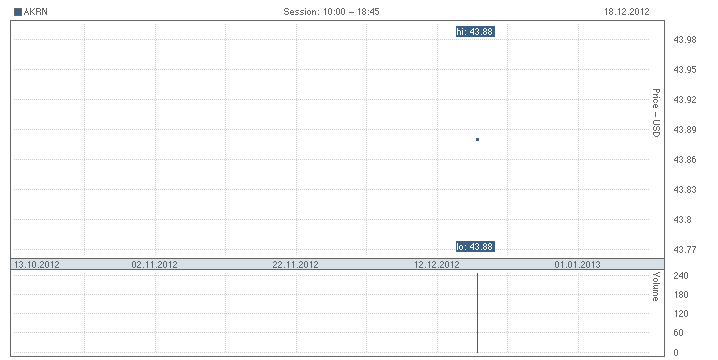
Task: Click the 43.98 price axis label
Action: [x=685, y=40]
